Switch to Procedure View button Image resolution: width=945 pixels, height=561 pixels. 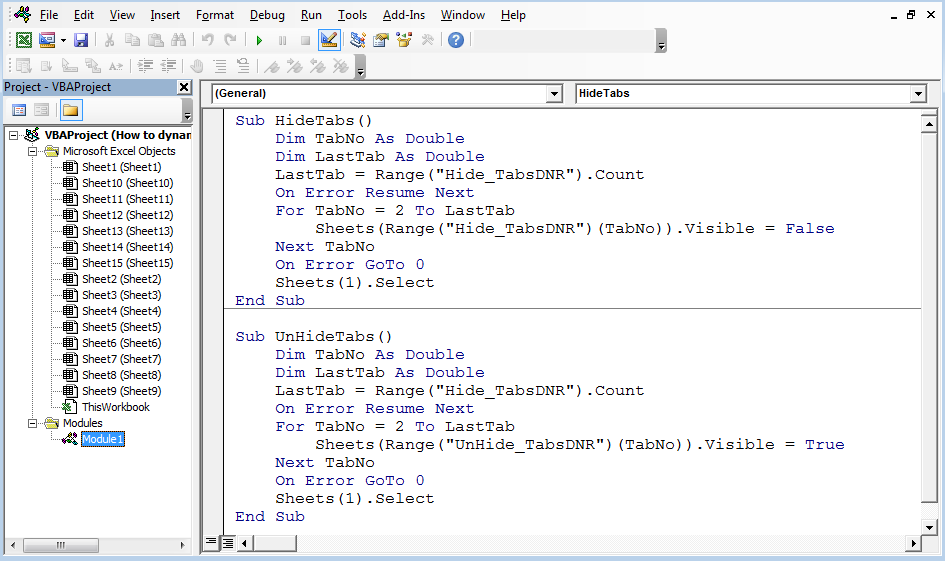pyautogui.click(x=210, y=542)
